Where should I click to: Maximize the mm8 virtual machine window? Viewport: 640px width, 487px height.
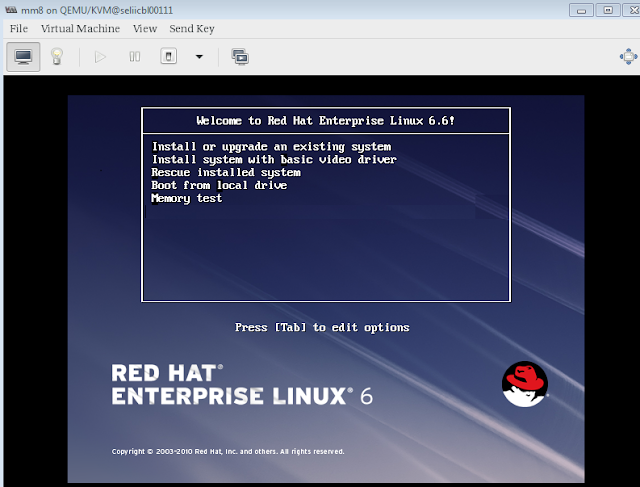point(608,10)
